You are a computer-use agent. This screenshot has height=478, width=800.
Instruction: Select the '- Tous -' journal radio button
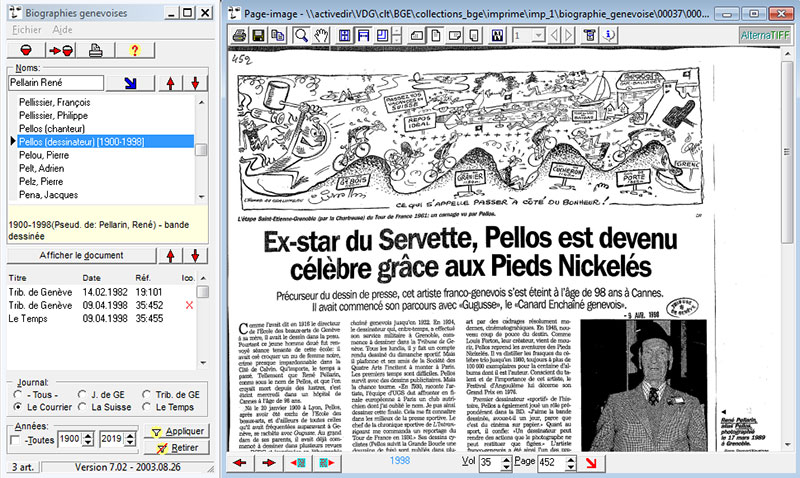click(18, 394)
